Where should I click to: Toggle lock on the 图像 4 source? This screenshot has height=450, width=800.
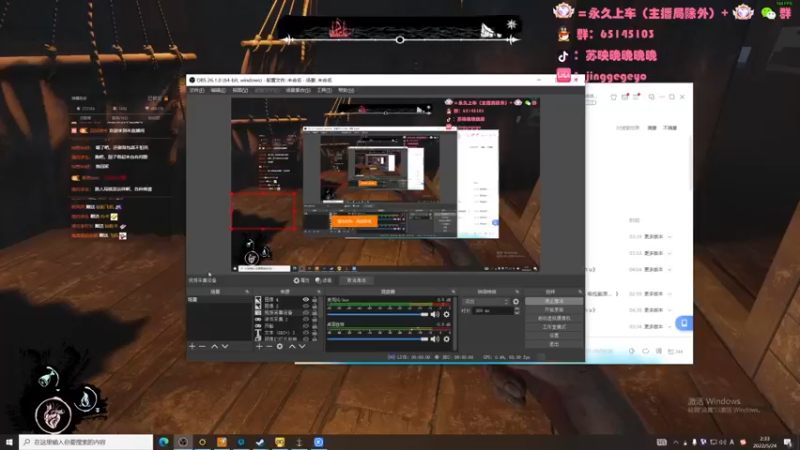point(314,299)
